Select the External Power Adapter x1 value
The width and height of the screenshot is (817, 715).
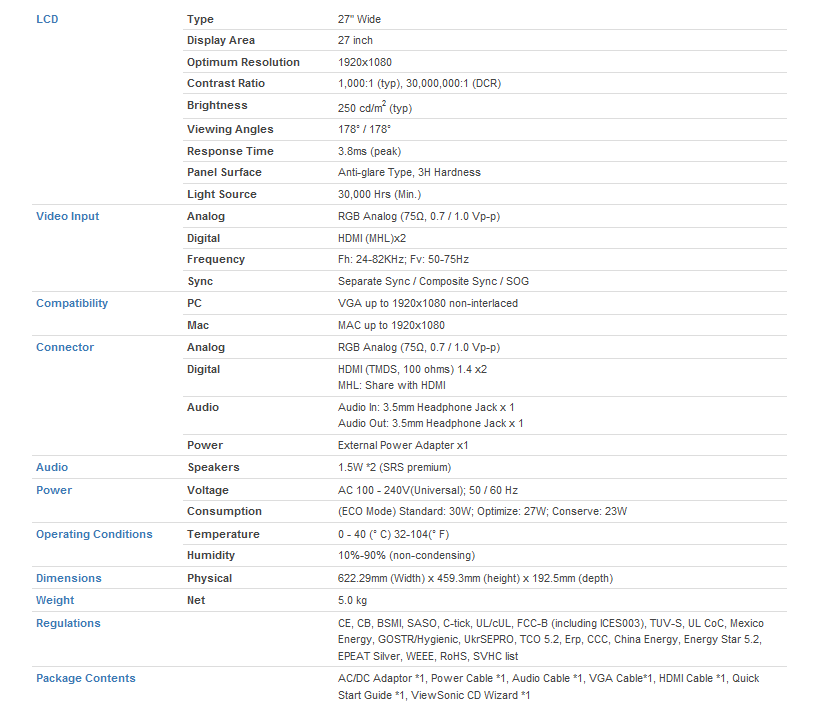click(403, 445)
